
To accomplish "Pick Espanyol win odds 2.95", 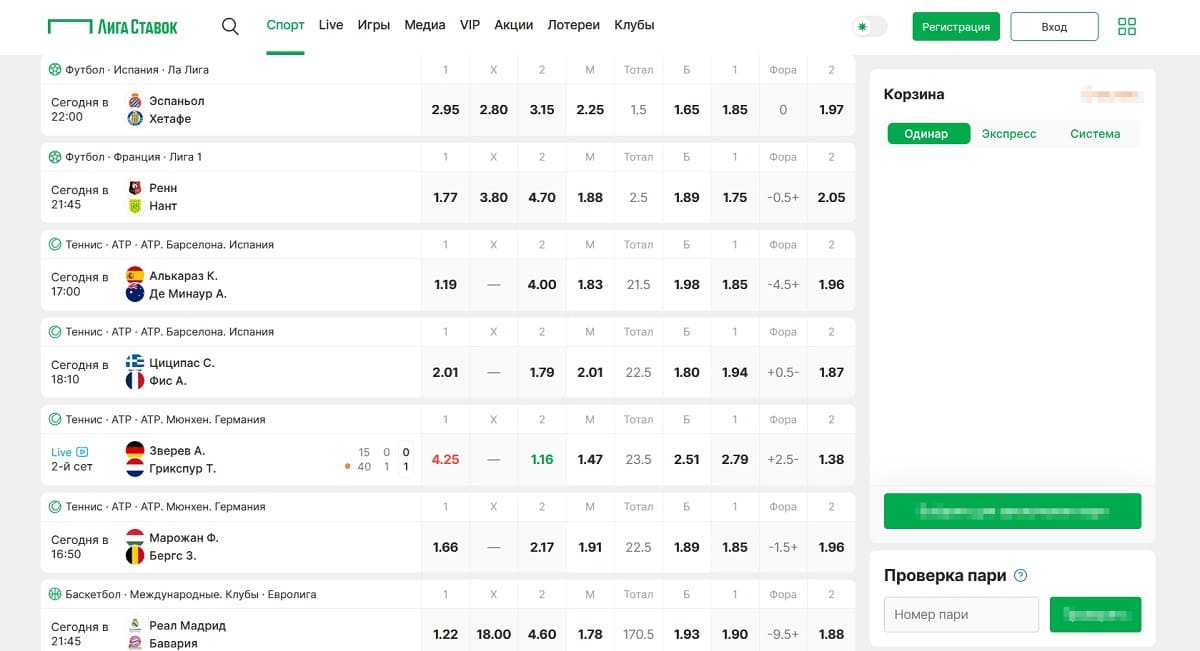I will click(x=446, y=110).
